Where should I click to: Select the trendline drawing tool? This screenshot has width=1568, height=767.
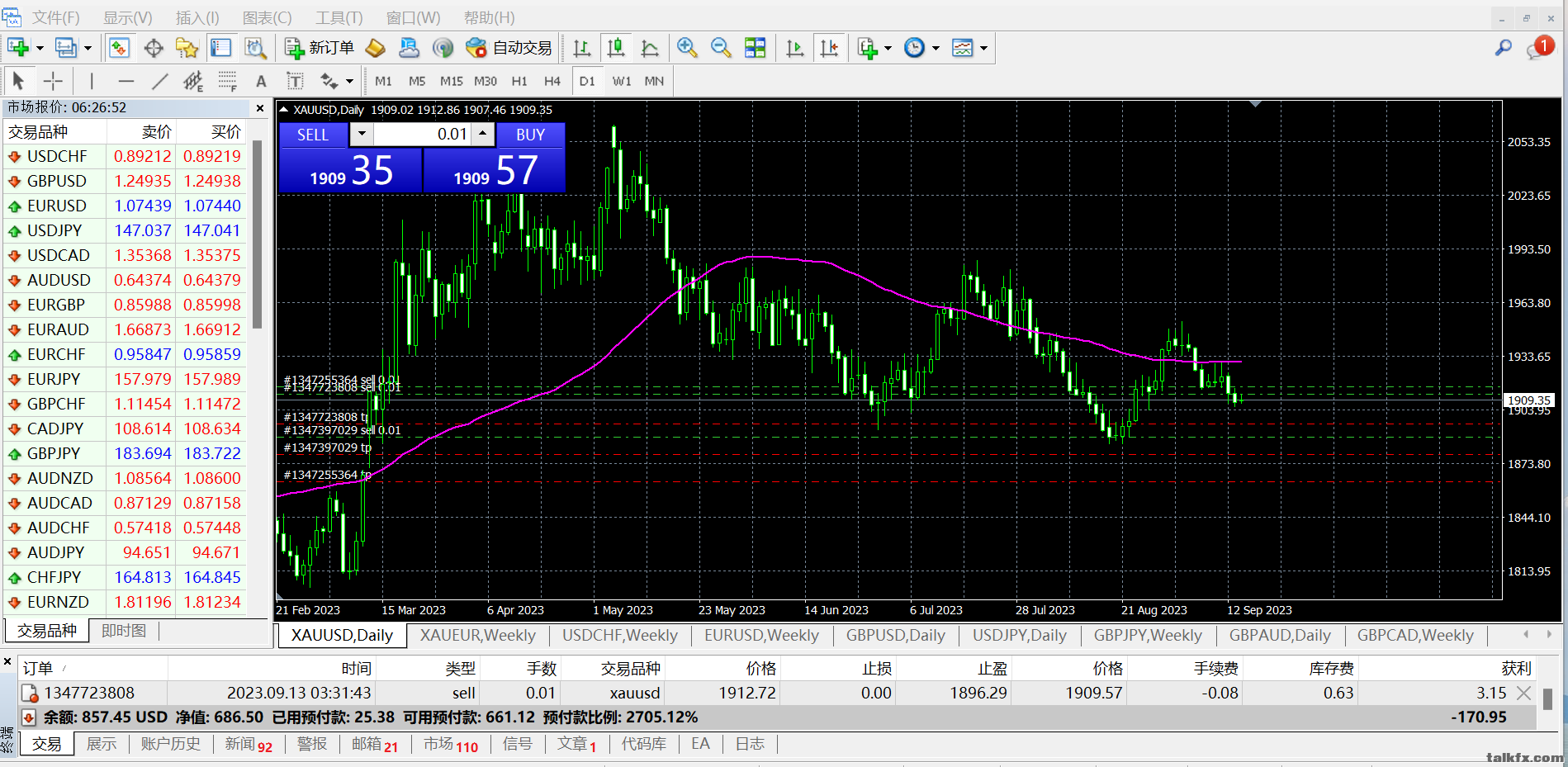pyautogui.click(x=159, y=81)
